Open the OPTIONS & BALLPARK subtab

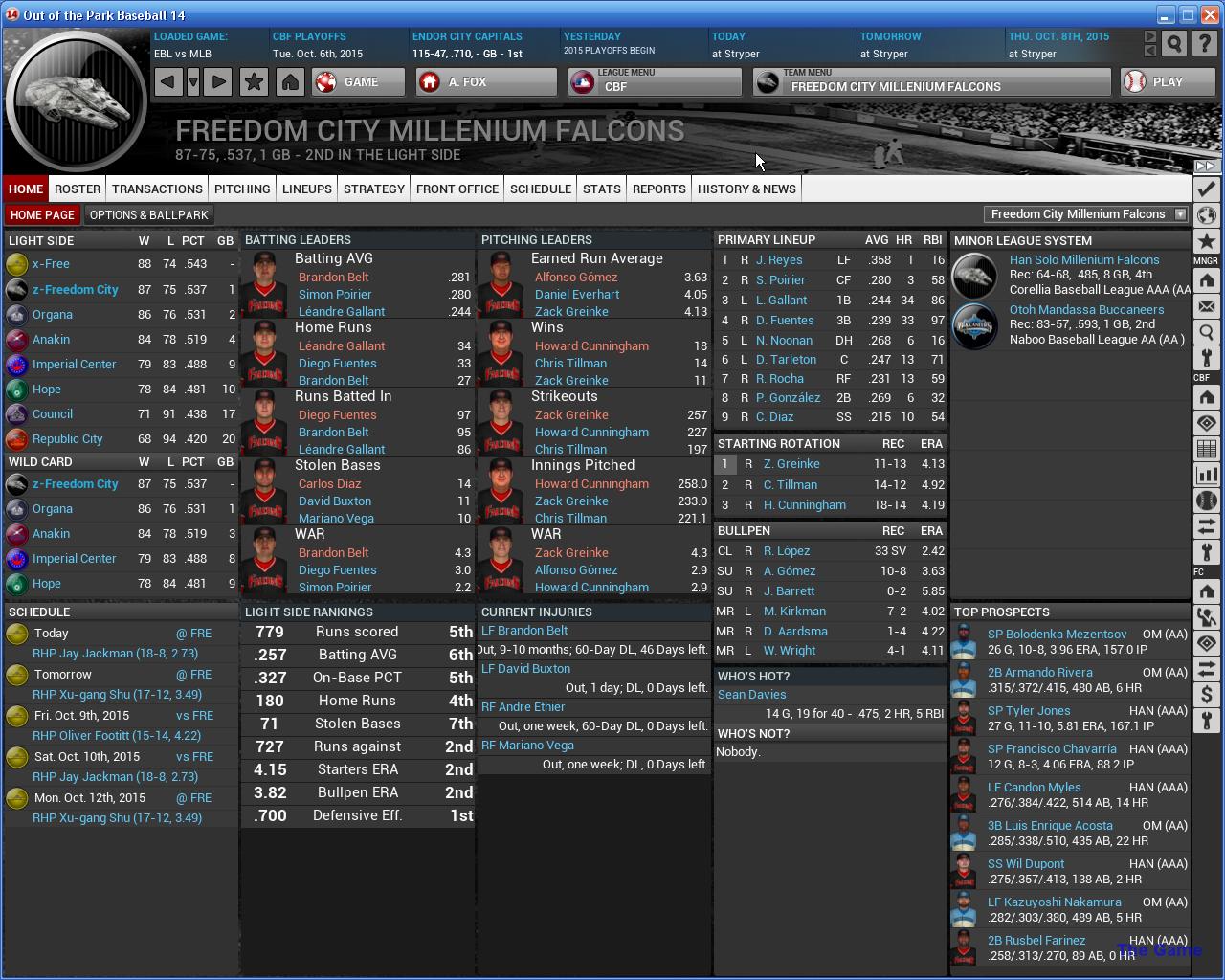(x=148, y=215)
